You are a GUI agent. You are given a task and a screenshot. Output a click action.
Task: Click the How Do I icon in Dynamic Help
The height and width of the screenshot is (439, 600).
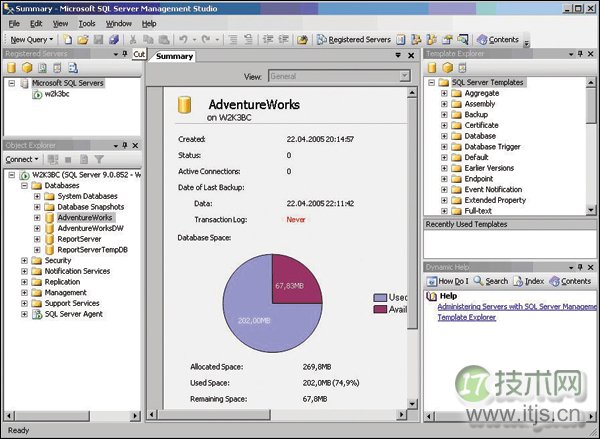[432, 281]
